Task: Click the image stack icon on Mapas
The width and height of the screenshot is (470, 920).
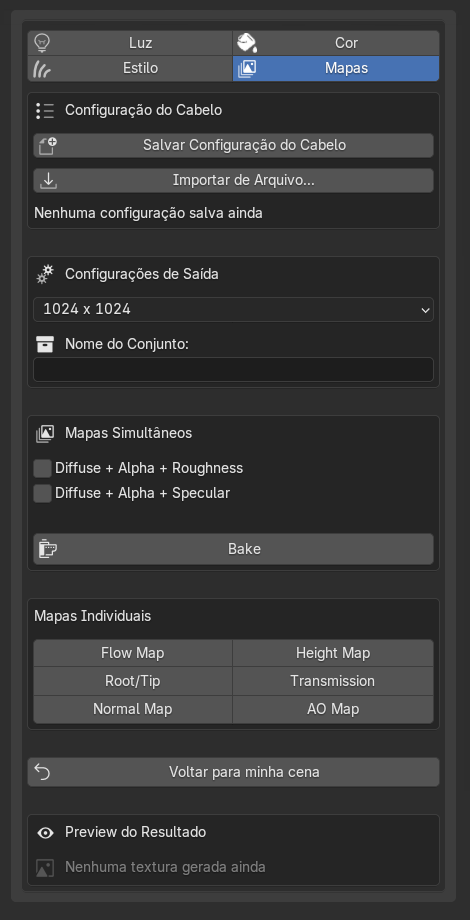Action: point(247,69)
